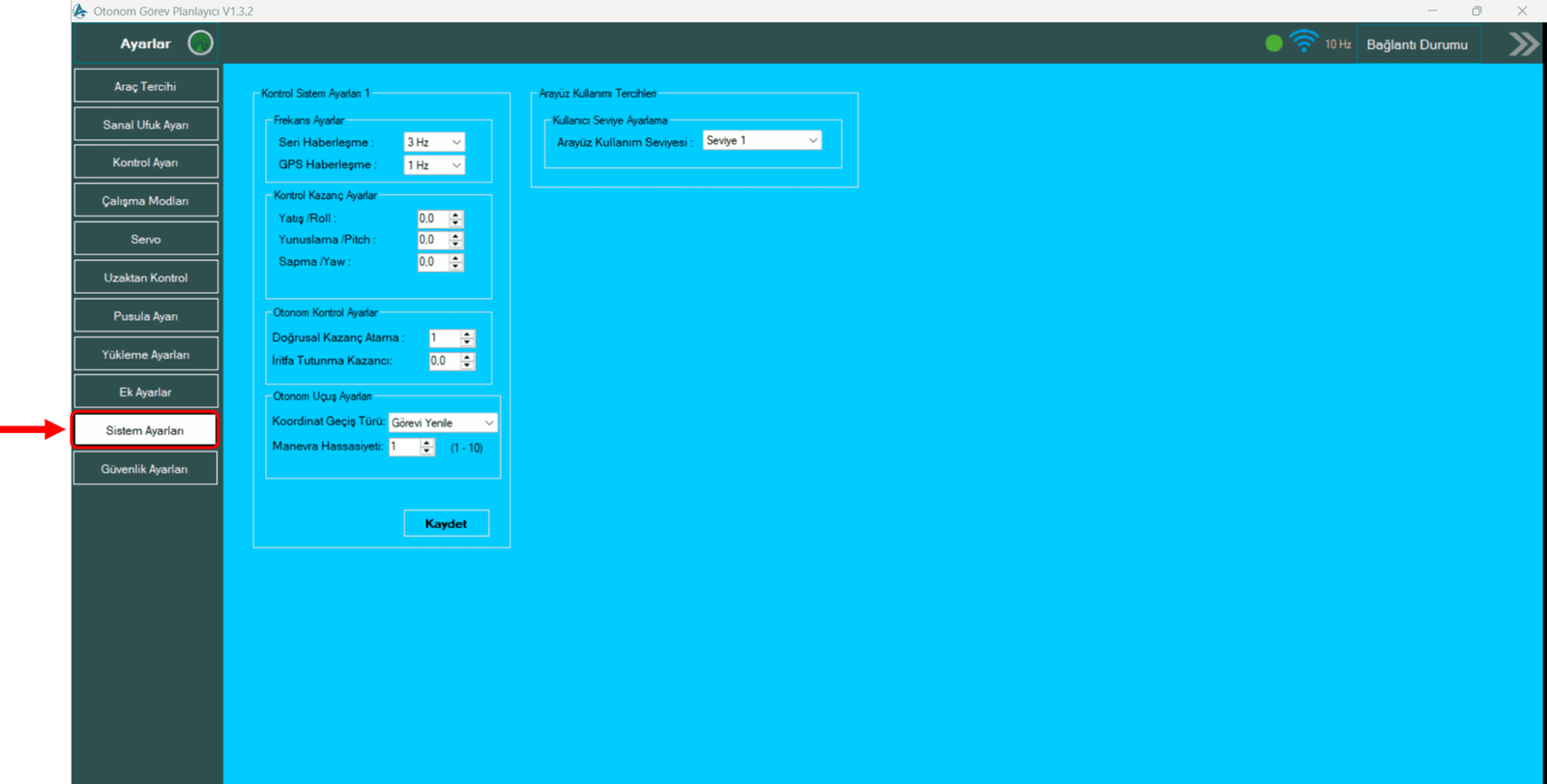
Task: Open Servo settings
Action: pyautogui.click(x=146, y=239)
